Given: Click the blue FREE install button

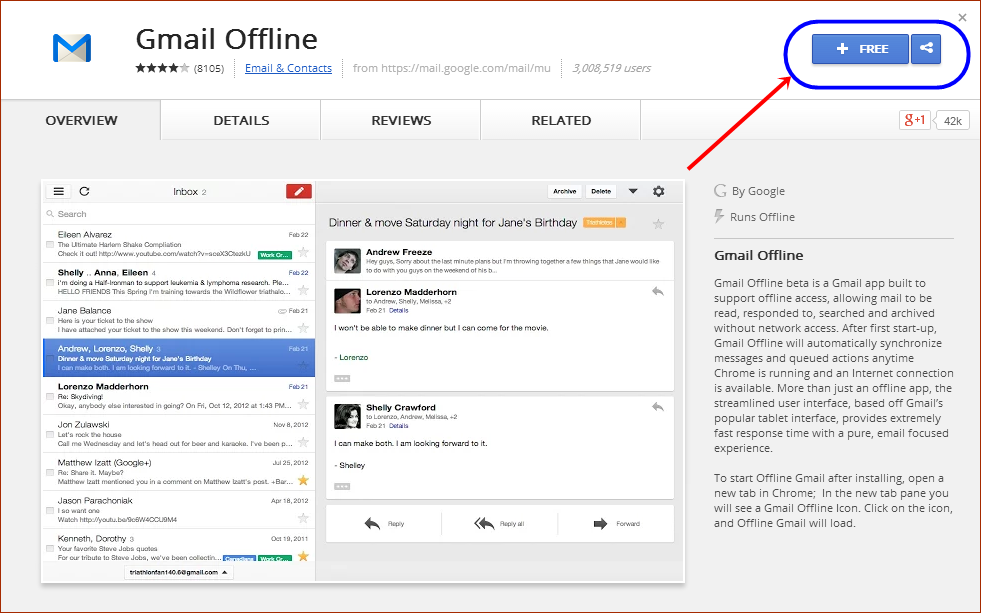Looking at the screenshot, I should click(x=860, y=49).
